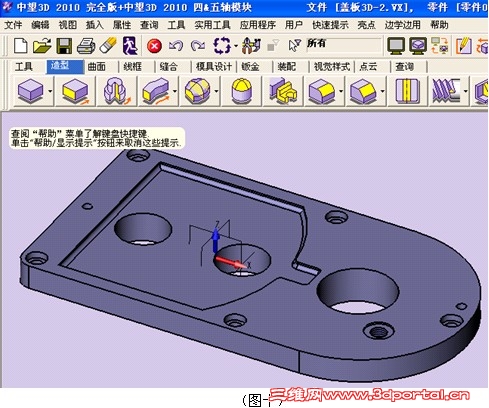The image size is (489, 408).
Task: Switch to the 工具 toolbar tab
Action: tap(23, 67)
